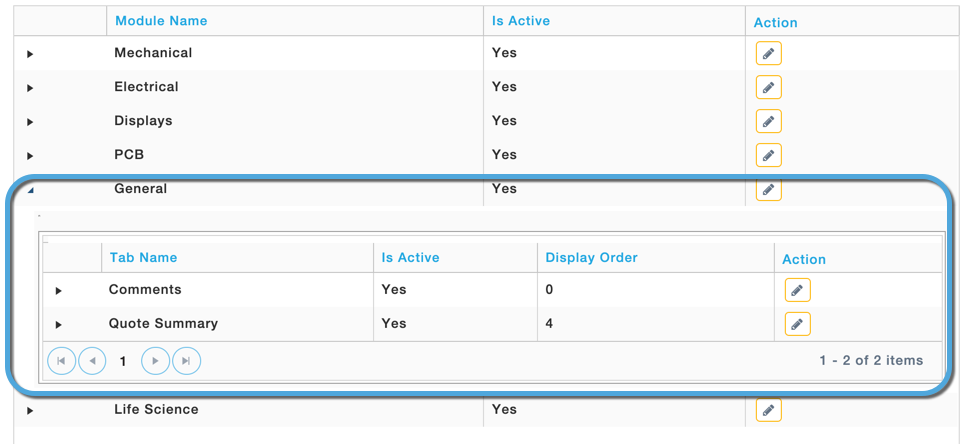Click pencil icon for Displays module
The width and height of the screenshot is (967, 444).
[768, 121]
